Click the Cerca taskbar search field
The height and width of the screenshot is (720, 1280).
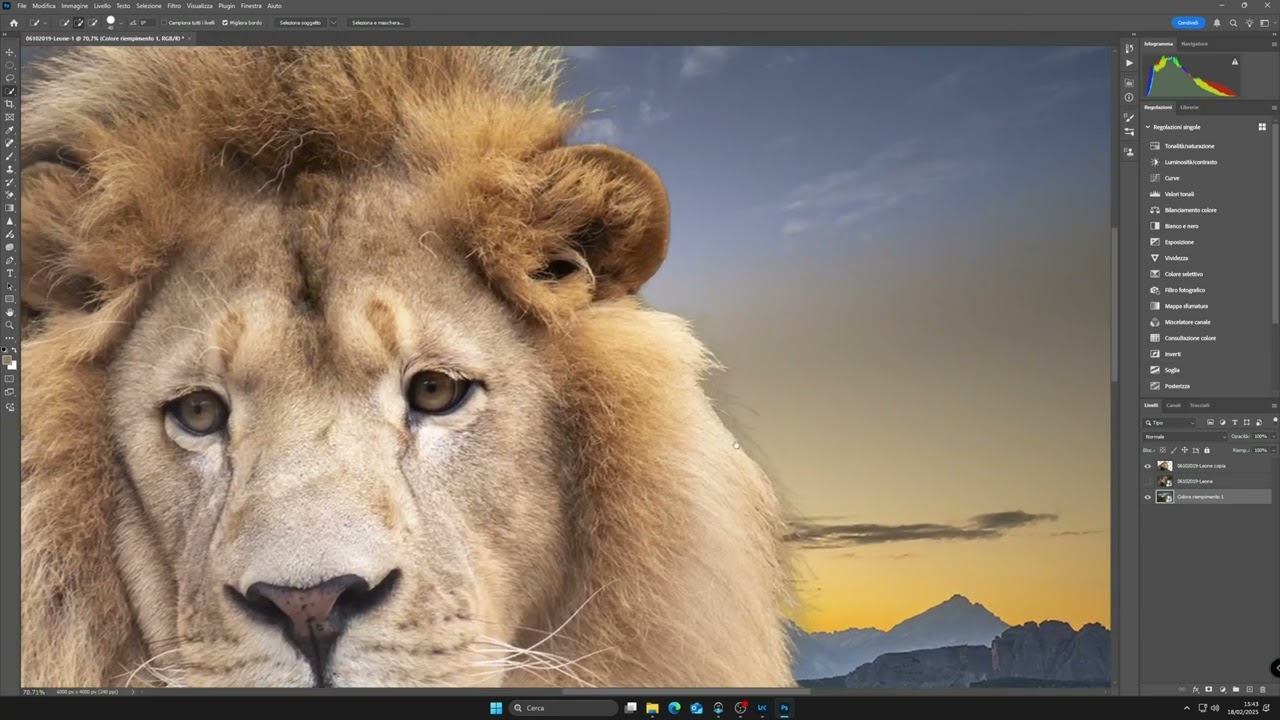click(x=564, y=708)
